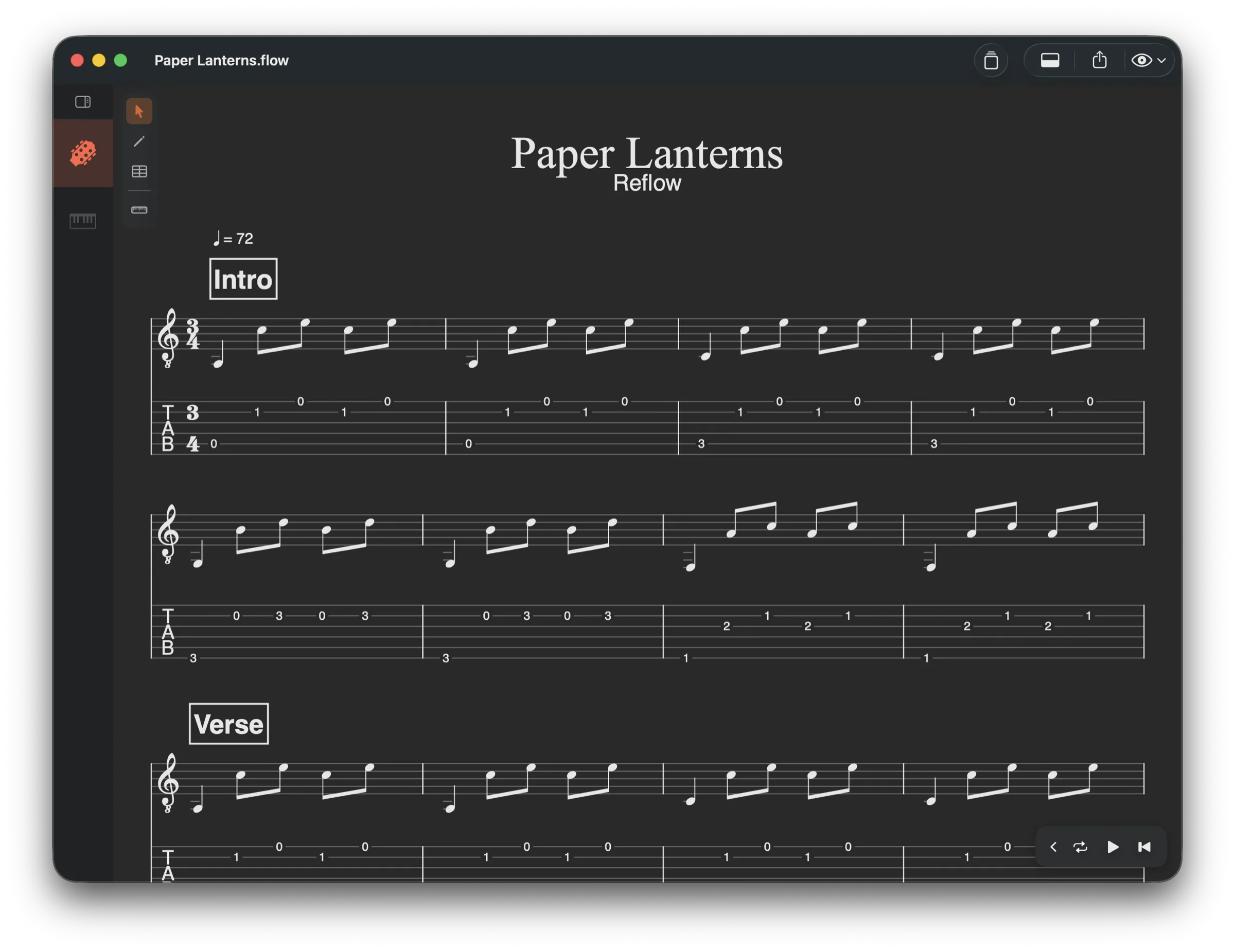Open the eye view options dropdown
1235x952 pixels.
pos(1148,61)
